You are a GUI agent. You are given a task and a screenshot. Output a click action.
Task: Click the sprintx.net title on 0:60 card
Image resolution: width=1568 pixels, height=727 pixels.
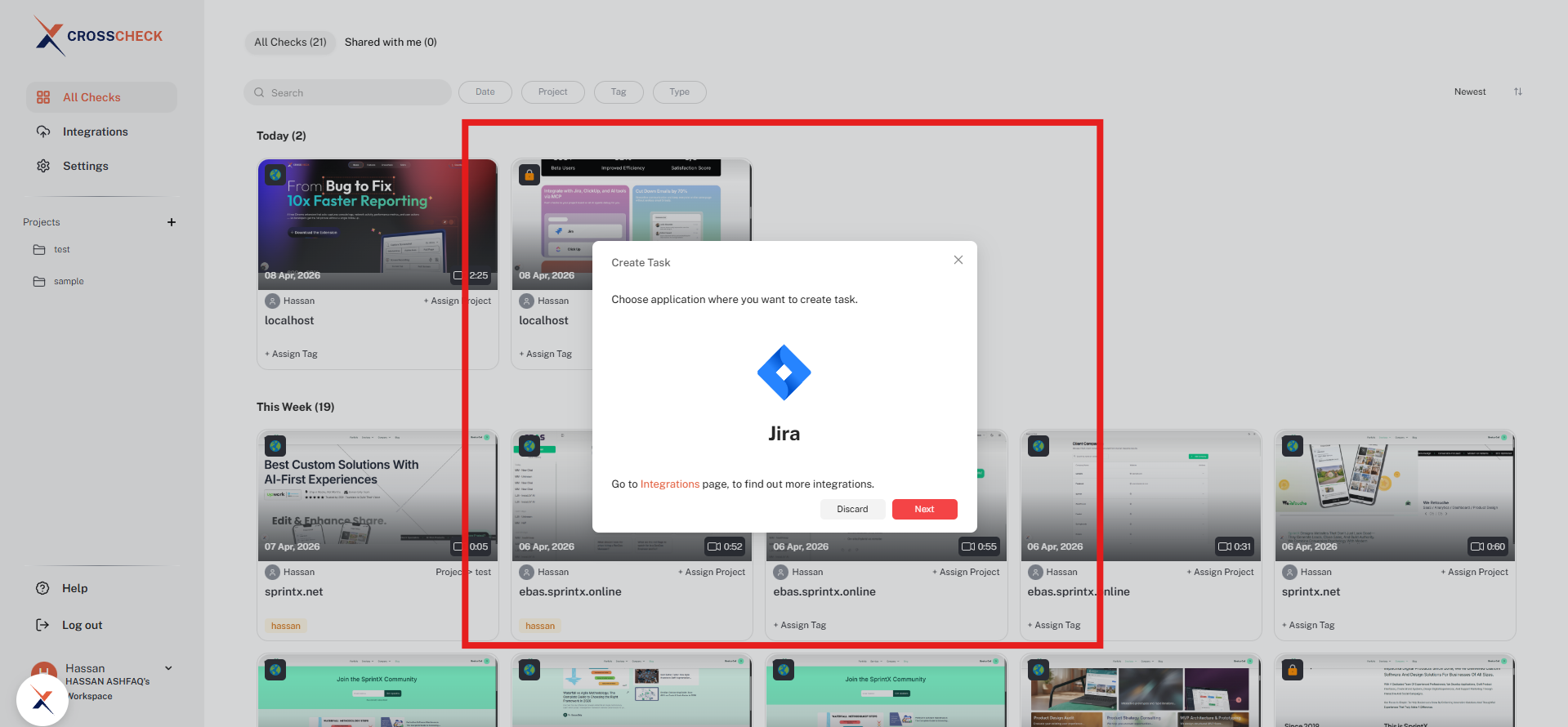click(x=1311, y=591)
